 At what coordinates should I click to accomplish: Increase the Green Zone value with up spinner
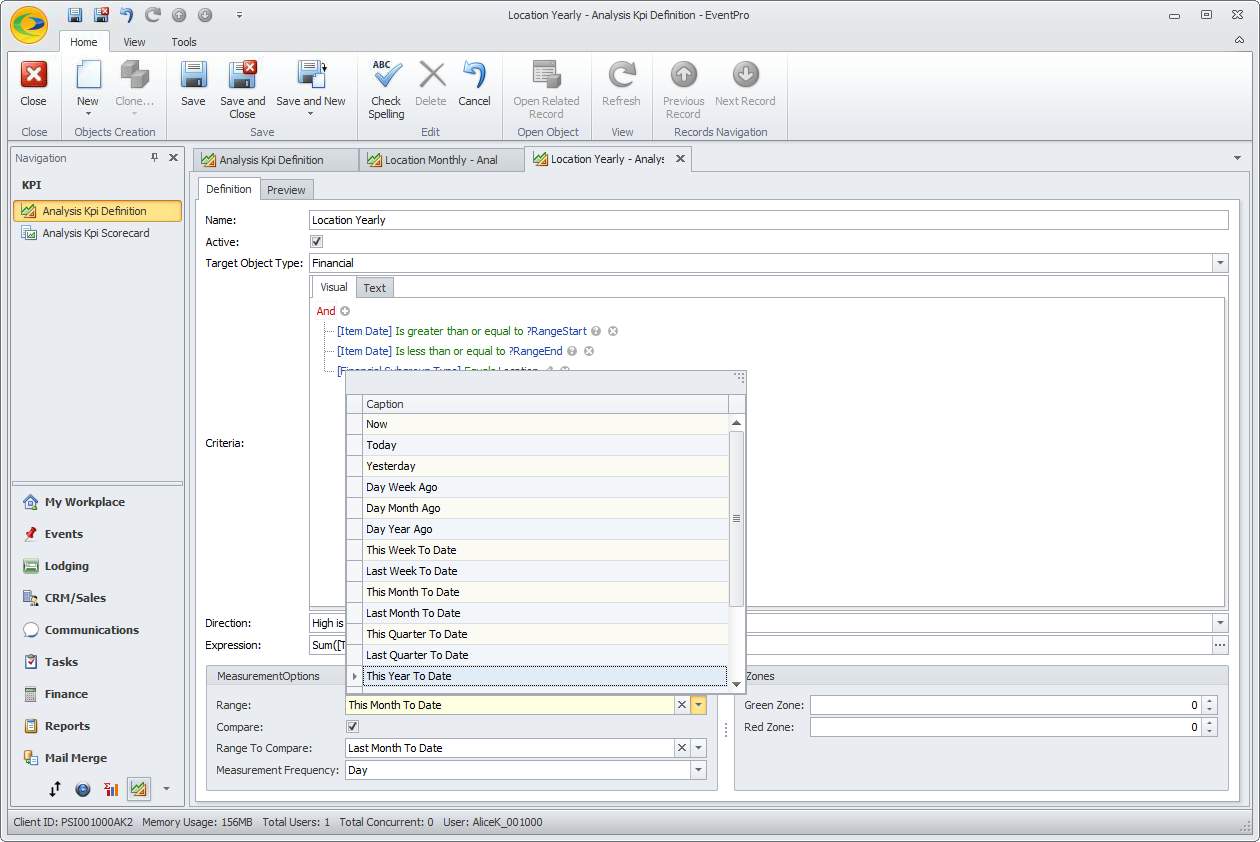click(1210, 701)
